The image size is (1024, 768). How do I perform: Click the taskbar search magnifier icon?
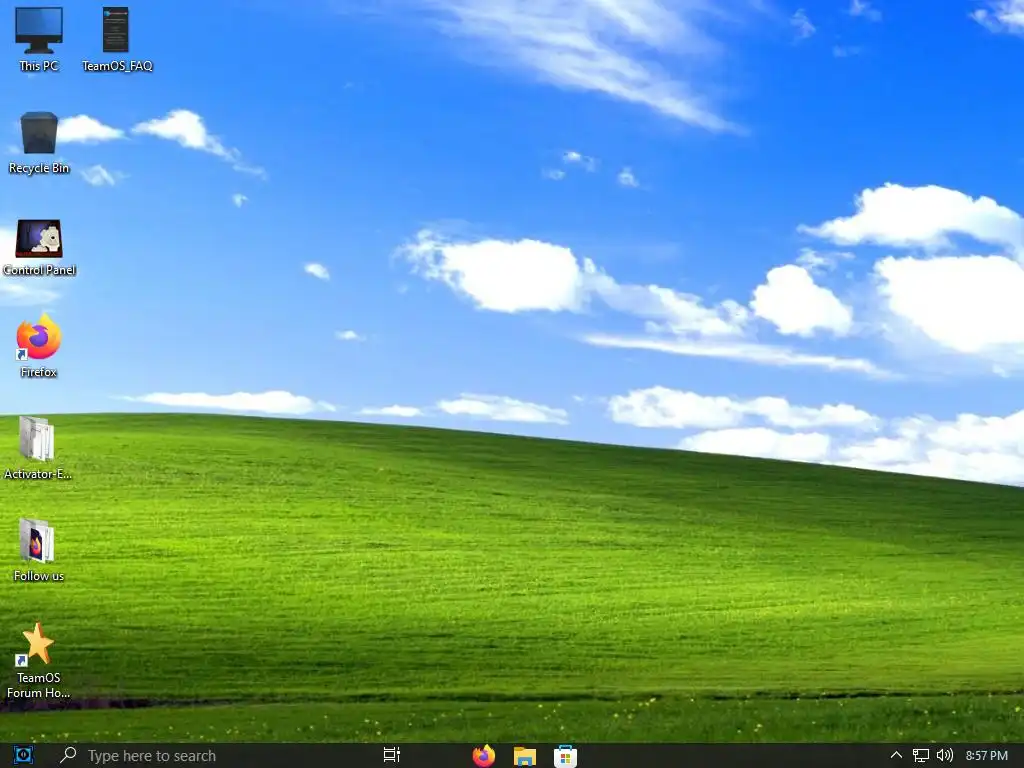pyautogui.click(x=68, y=755)
